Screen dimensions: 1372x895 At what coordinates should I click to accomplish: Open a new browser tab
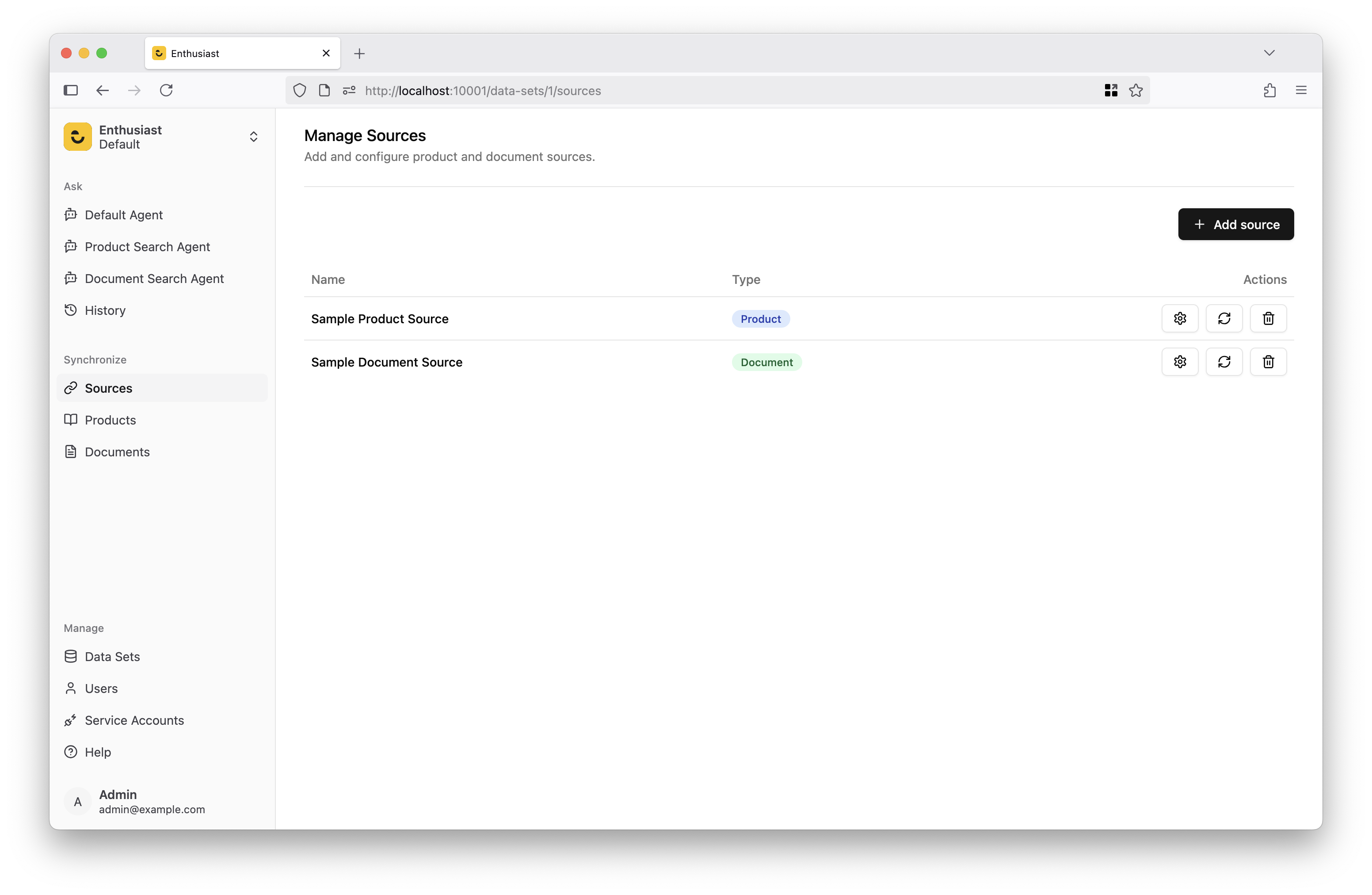tap(359, 54)
